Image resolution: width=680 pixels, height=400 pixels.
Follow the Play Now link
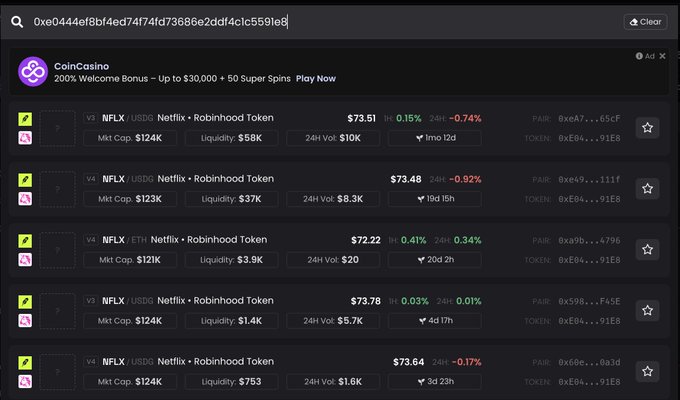click(316, 79)
